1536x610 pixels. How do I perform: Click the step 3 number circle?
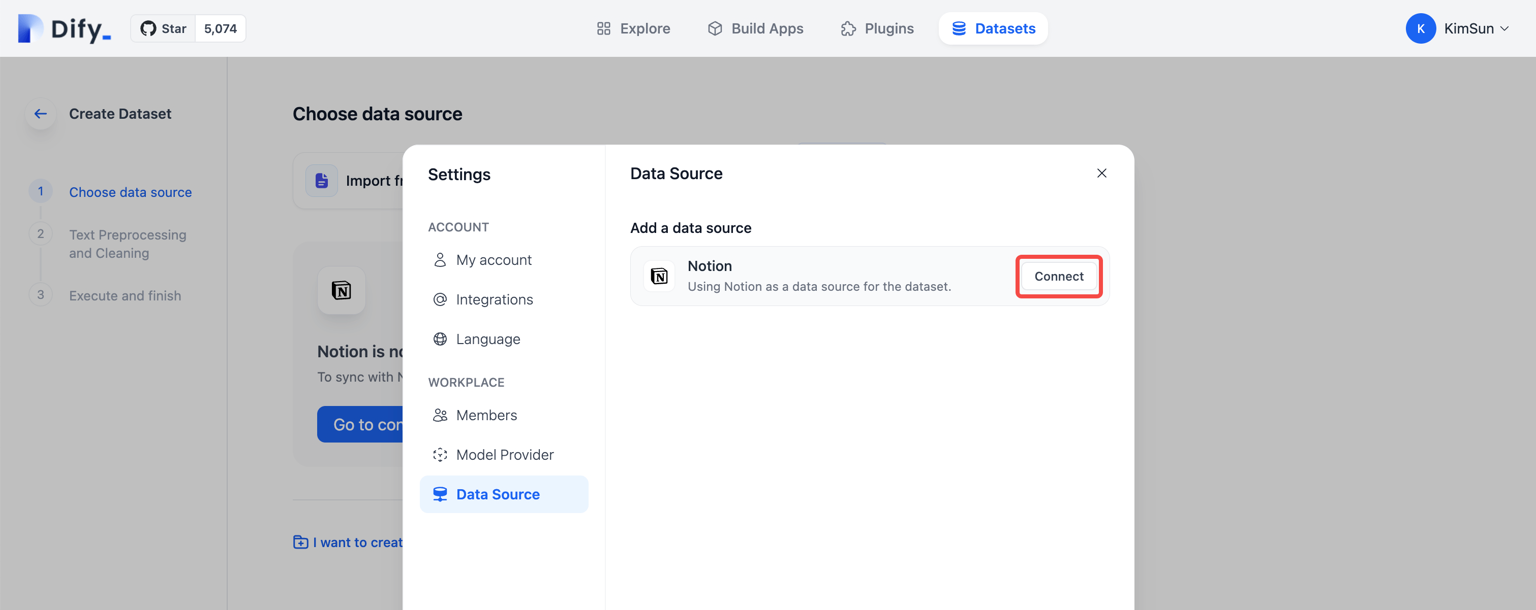(40, 295)
